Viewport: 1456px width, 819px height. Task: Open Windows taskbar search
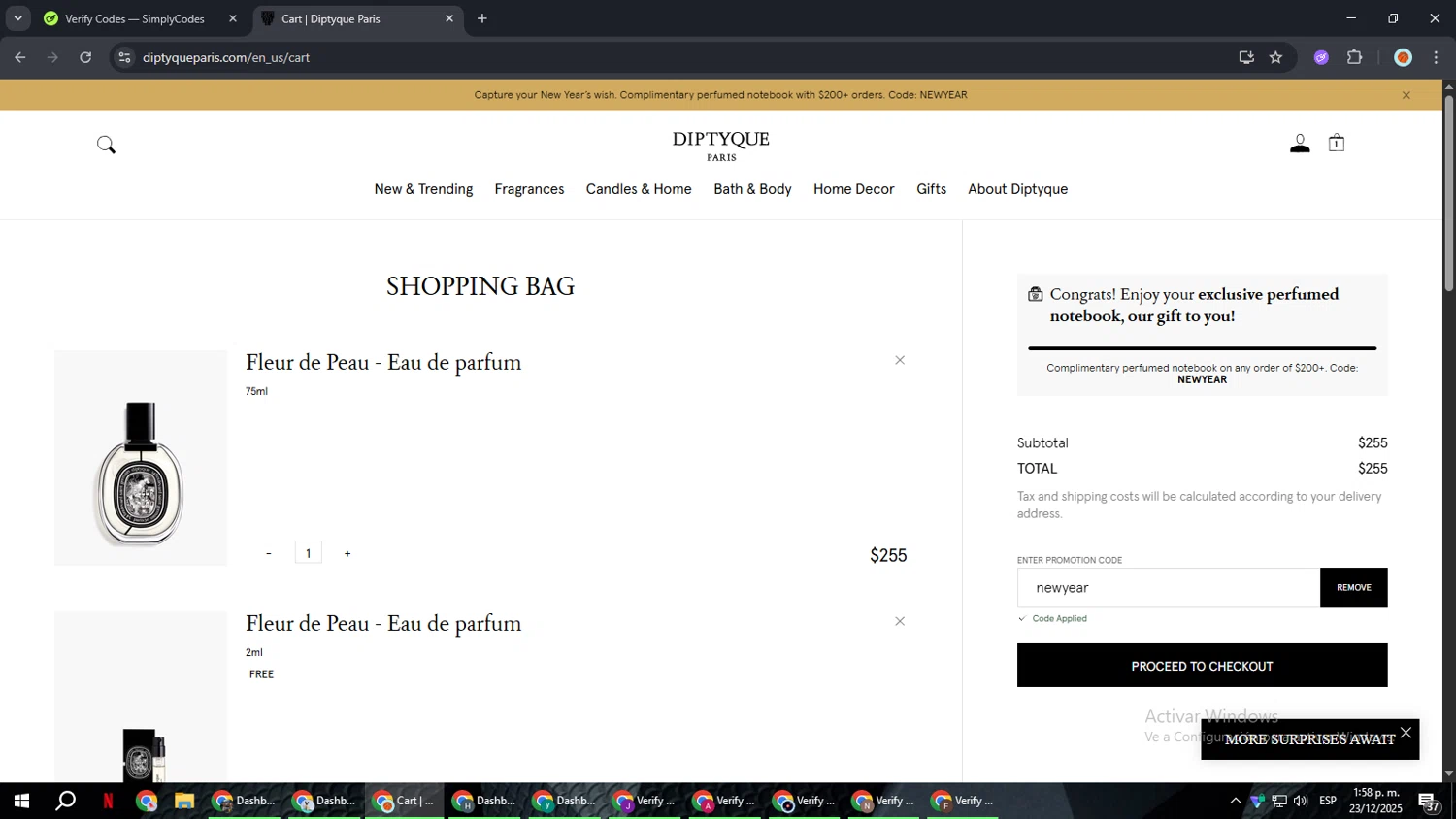tap(65, 801)
